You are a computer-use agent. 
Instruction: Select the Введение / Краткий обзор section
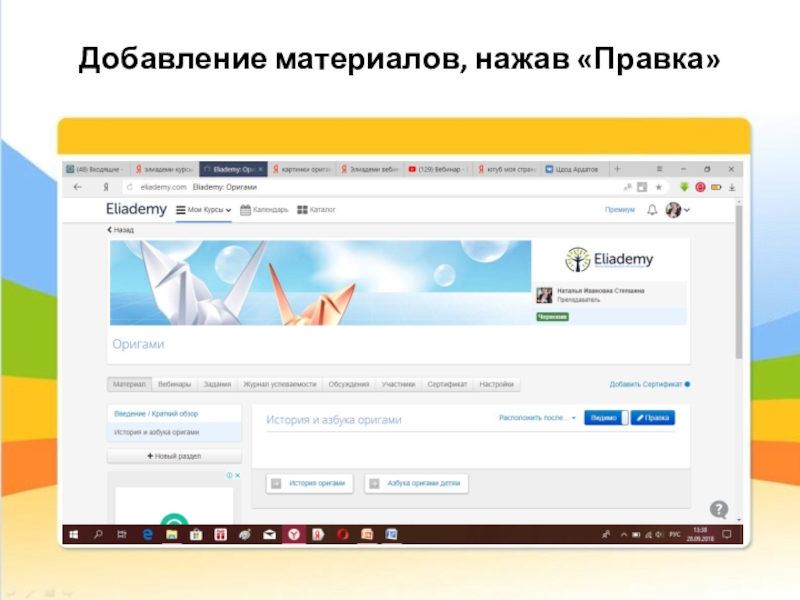click(x=174, y=414)
